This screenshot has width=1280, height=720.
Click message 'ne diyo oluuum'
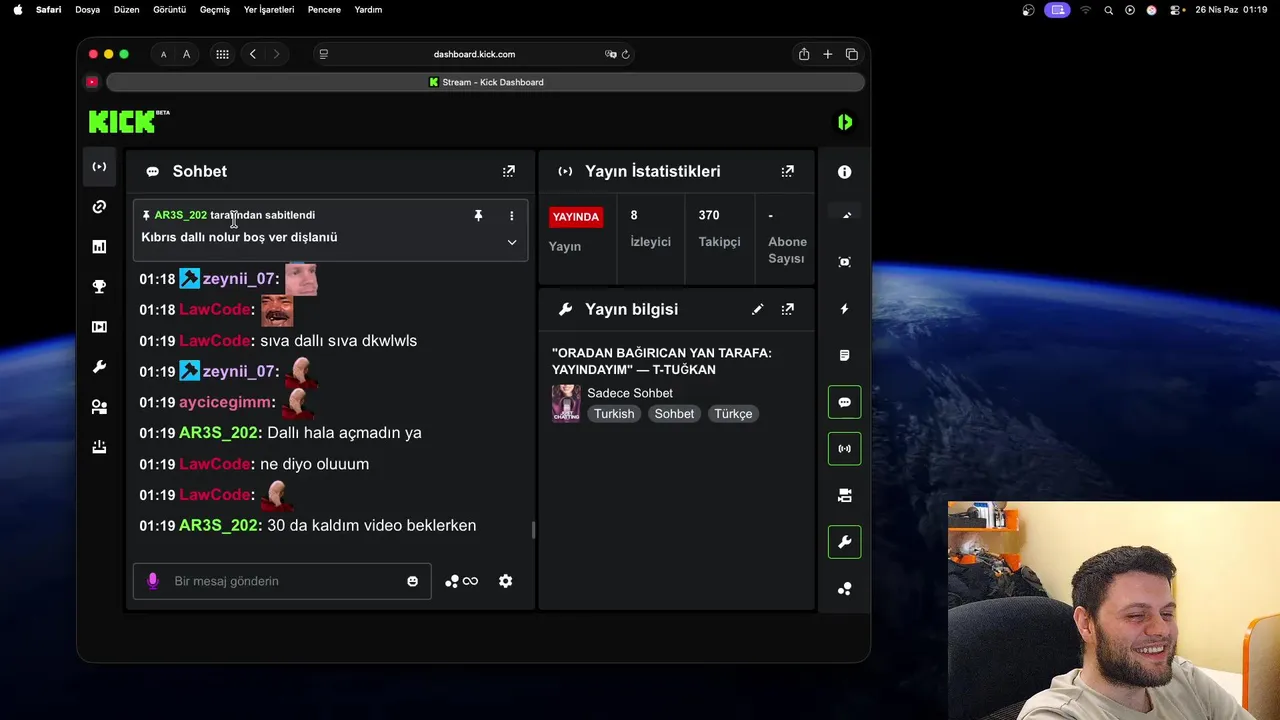(314, 464)
